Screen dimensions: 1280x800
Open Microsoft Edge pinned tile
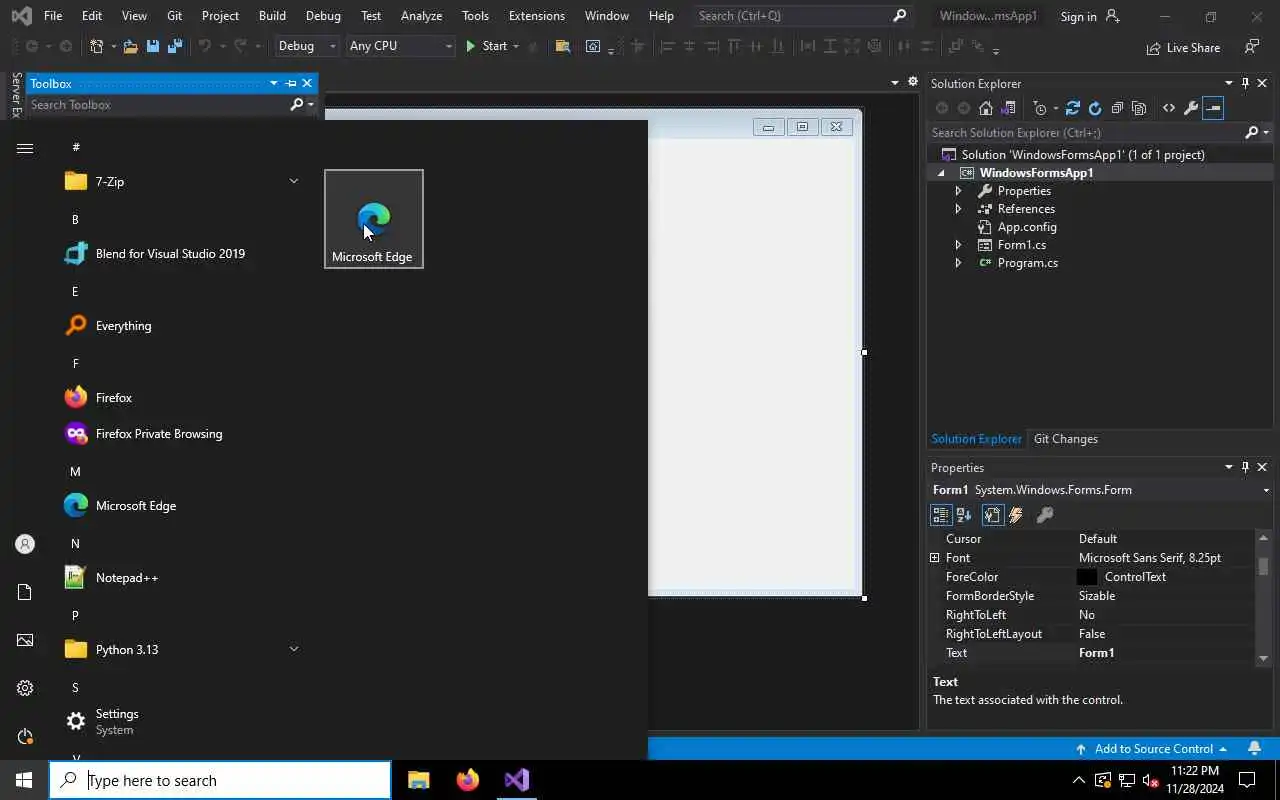tap(374, 219)
